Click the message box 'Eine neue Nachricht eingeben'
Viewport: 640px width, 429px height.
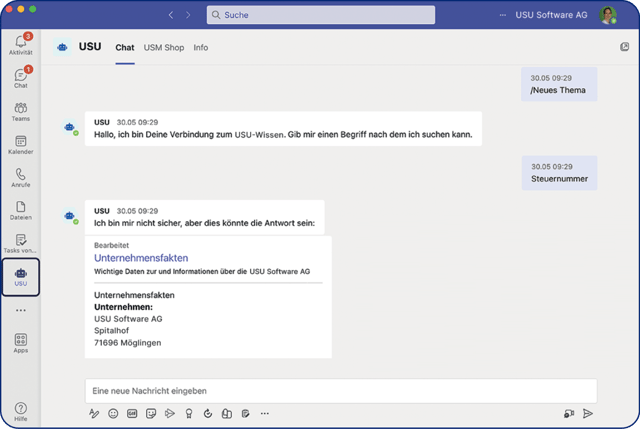click(341, 391)
